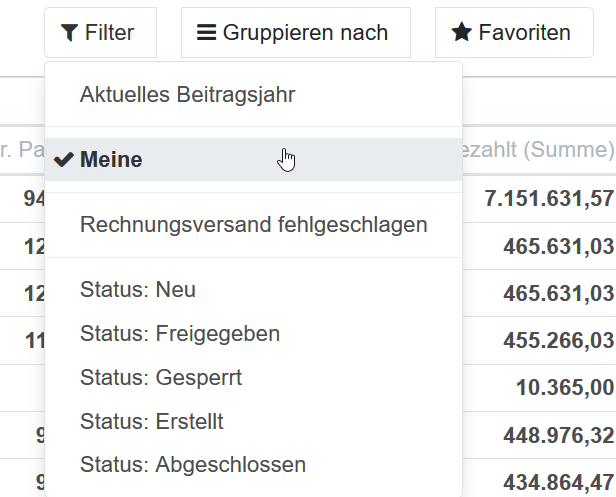The width and height of the screenshot is (616, 497).
Task: Apply the Status: Gesperrt filter
Action: pos(161,378)
